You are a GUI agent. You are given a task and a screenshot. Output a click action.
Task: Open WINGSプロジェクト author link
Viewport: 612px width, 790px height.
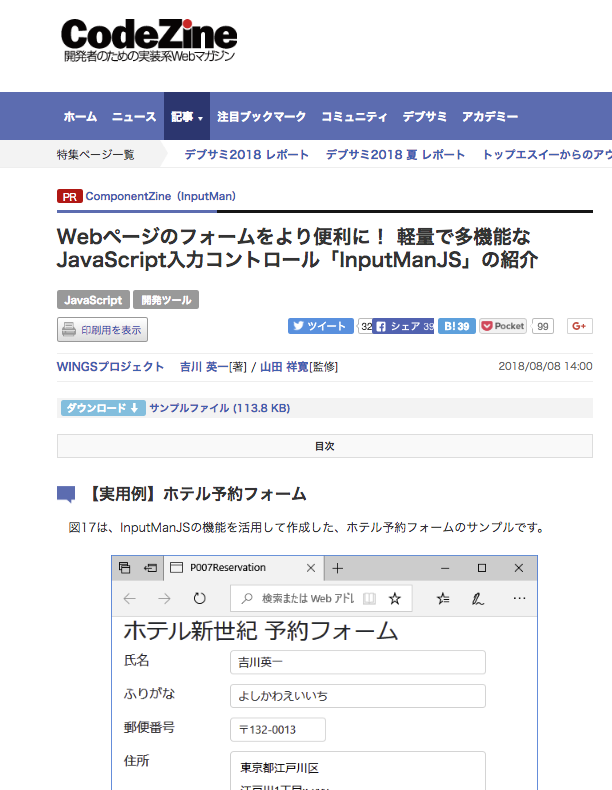point(110,367)
